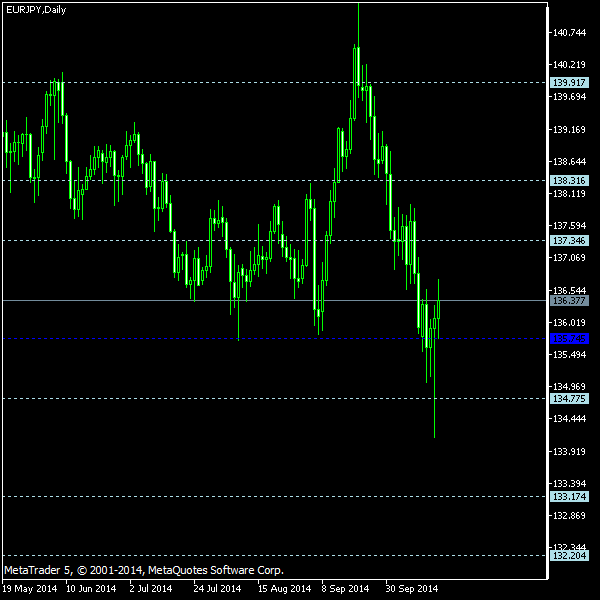600x600 pixels.
Task: Click the 140.219 price scale value
Action: (x=569, y=65)
